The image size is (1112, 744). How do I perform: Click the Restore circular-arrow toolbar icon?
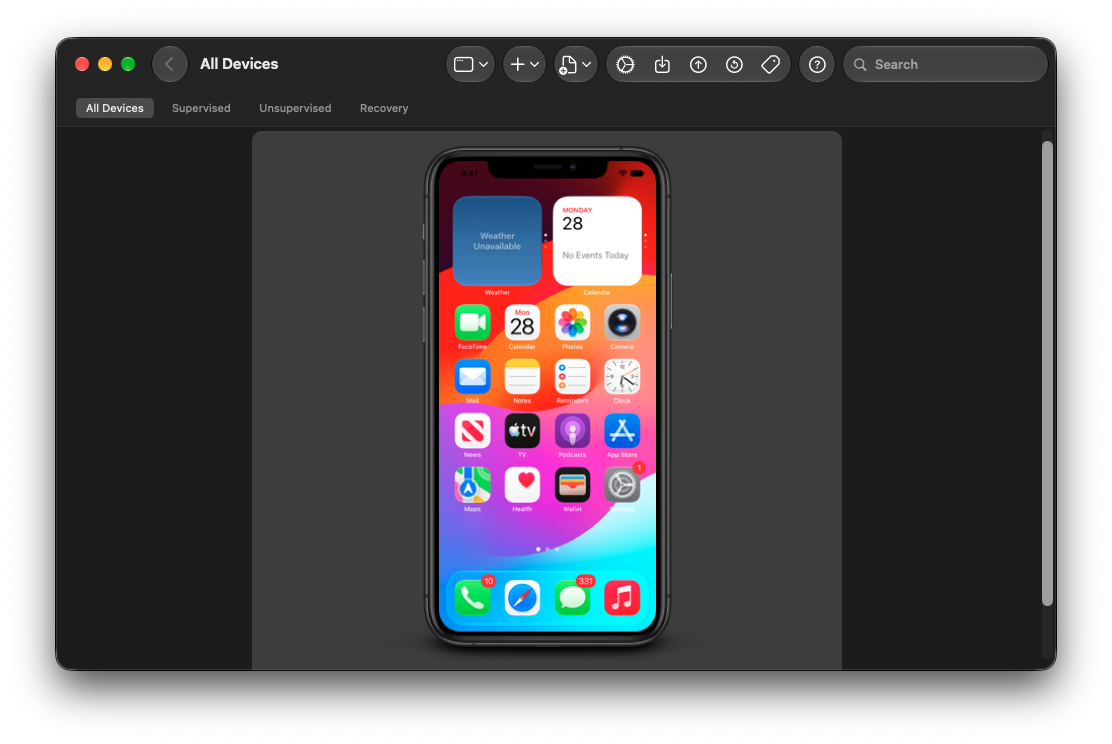734,65
